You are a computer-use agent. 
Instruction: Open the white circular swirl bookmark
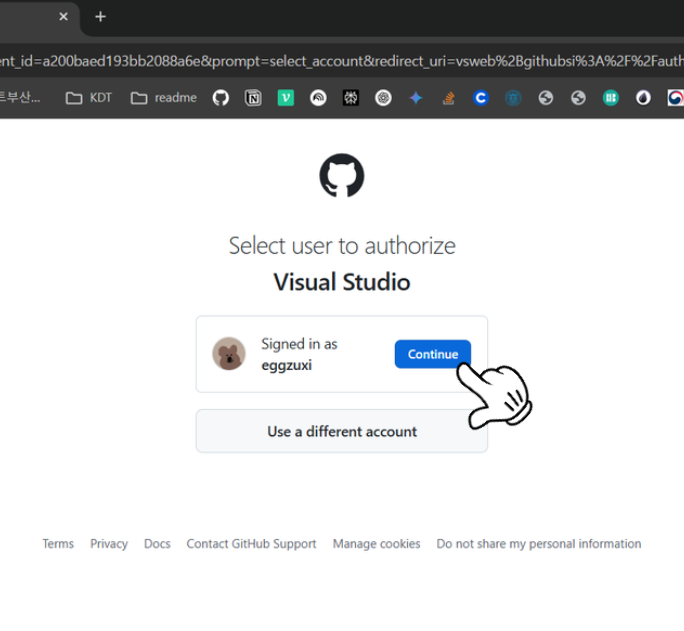tap(318, 98)
